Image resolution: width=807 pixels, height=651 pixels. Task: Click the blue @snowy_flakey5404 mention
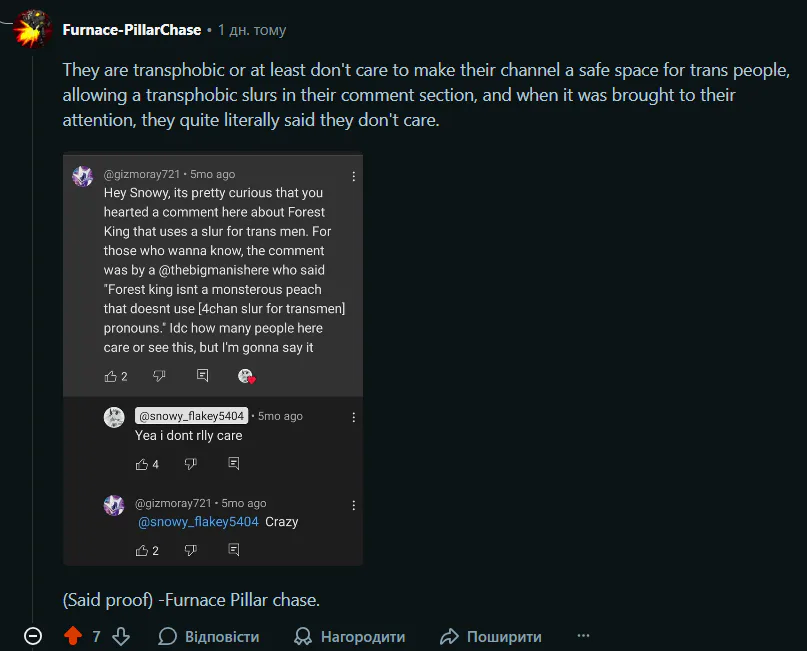click(198, 522)
